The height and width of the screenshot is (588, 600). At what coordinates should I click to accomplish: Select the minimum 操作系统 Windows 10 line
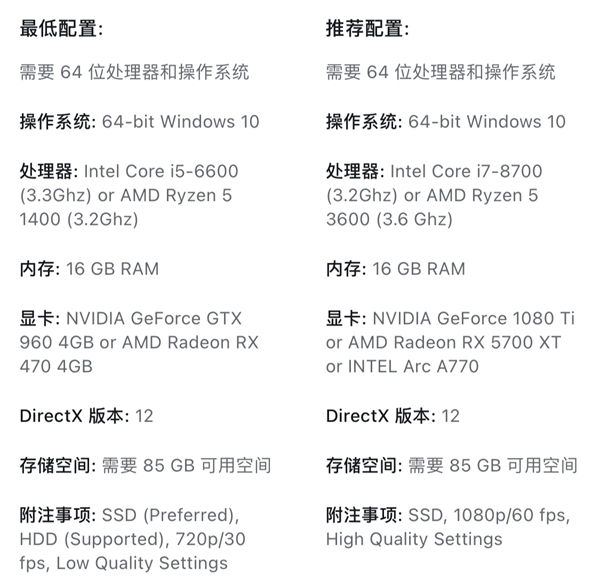point(140,122)
